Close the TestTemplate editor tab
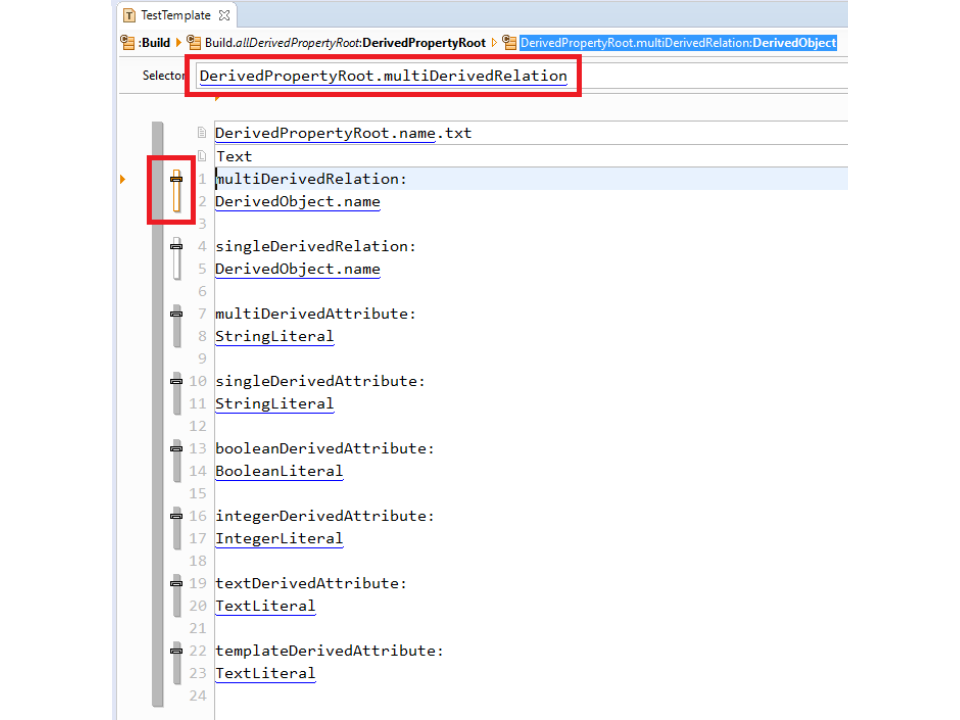This screenshot has width=960, height=720. (224, 15)
